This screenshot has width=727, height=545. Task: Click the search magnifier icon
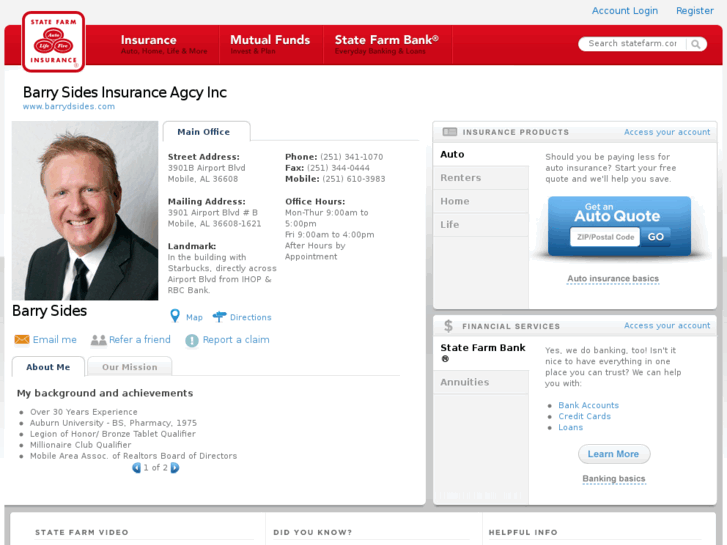click(x=695, y=44)
